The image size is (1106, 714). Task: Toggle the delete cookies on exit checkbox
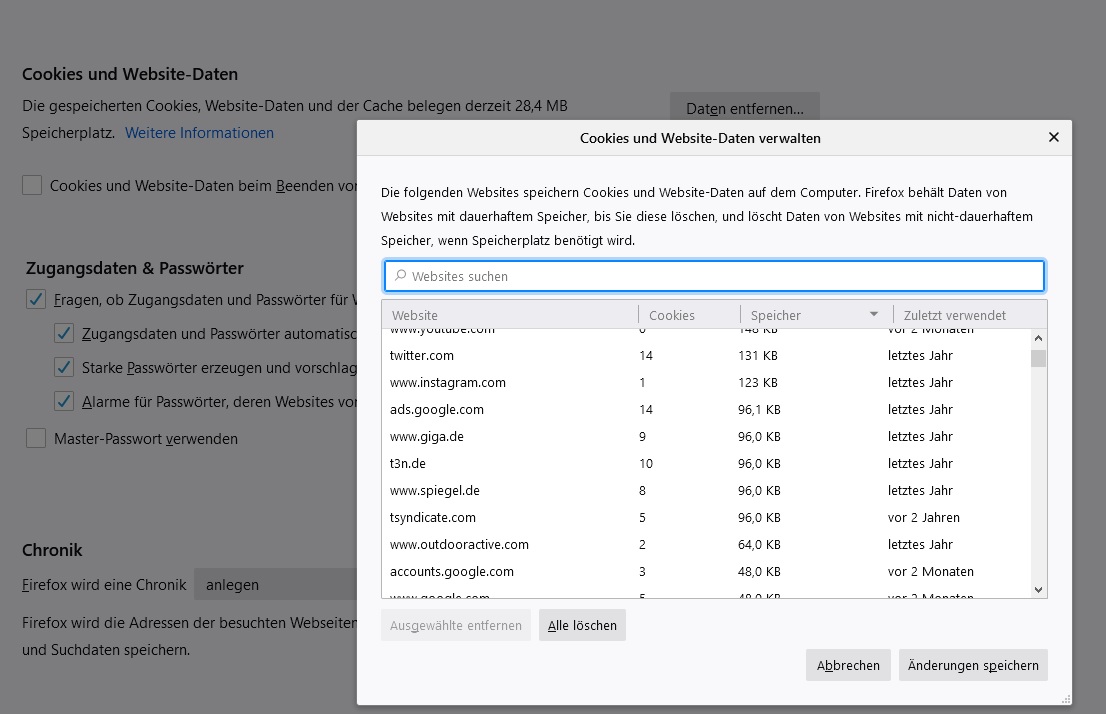(33, 185)
